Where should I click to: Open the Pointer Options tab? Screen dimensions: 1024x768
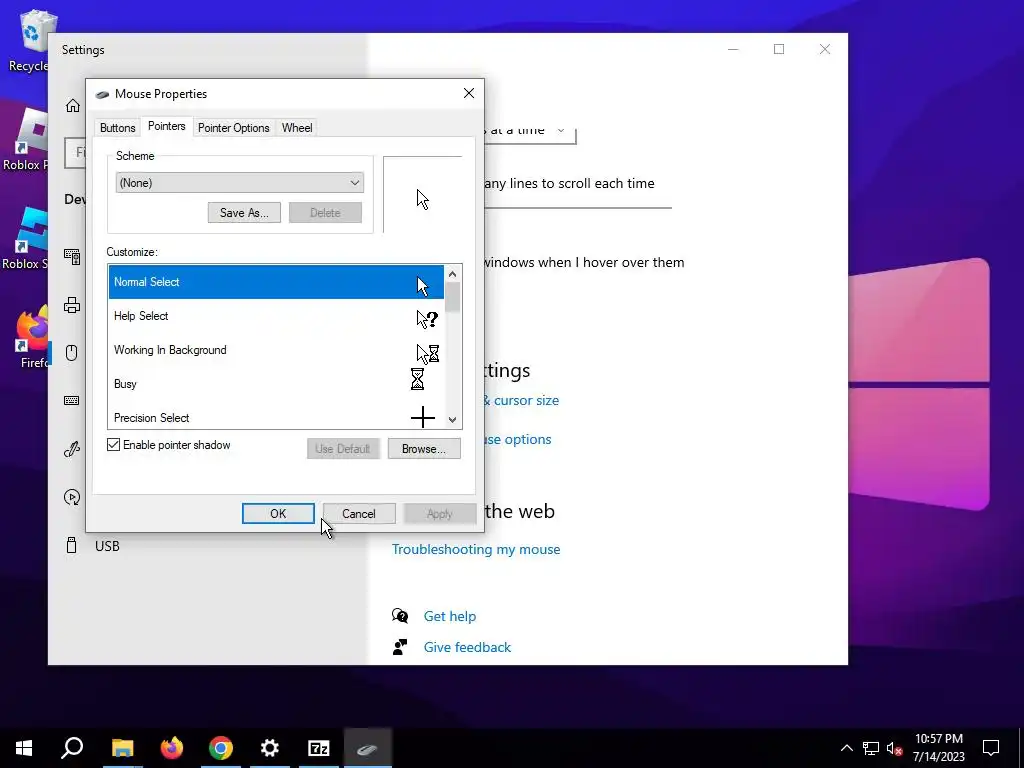tap(234, 128)
